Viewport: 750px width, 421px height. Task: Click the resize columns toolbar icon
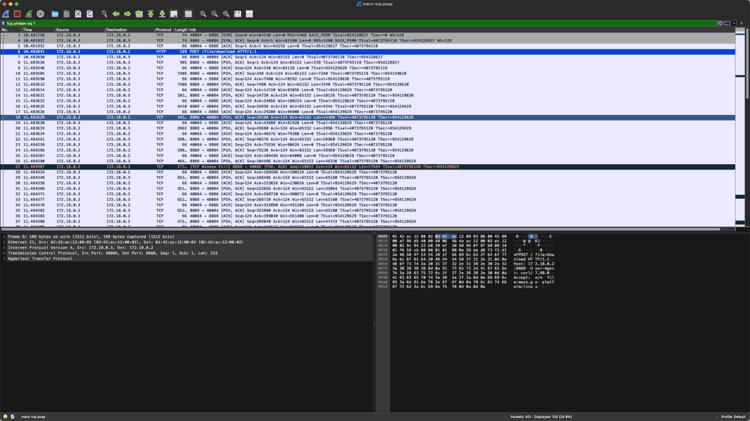click(x=238, y=14)
